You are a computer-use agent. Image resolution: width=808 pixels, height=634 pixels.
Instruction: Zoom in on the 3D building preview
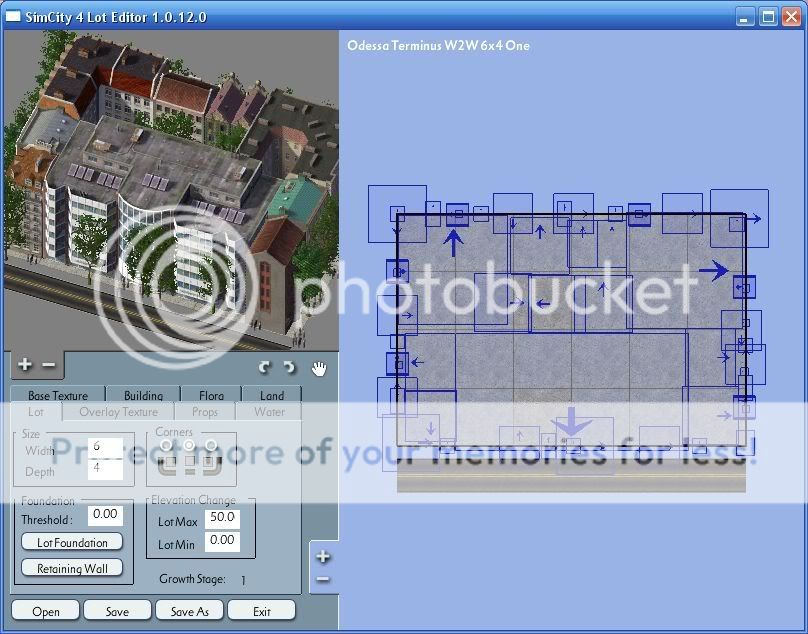pyautogui.click(x=24, y=365)
